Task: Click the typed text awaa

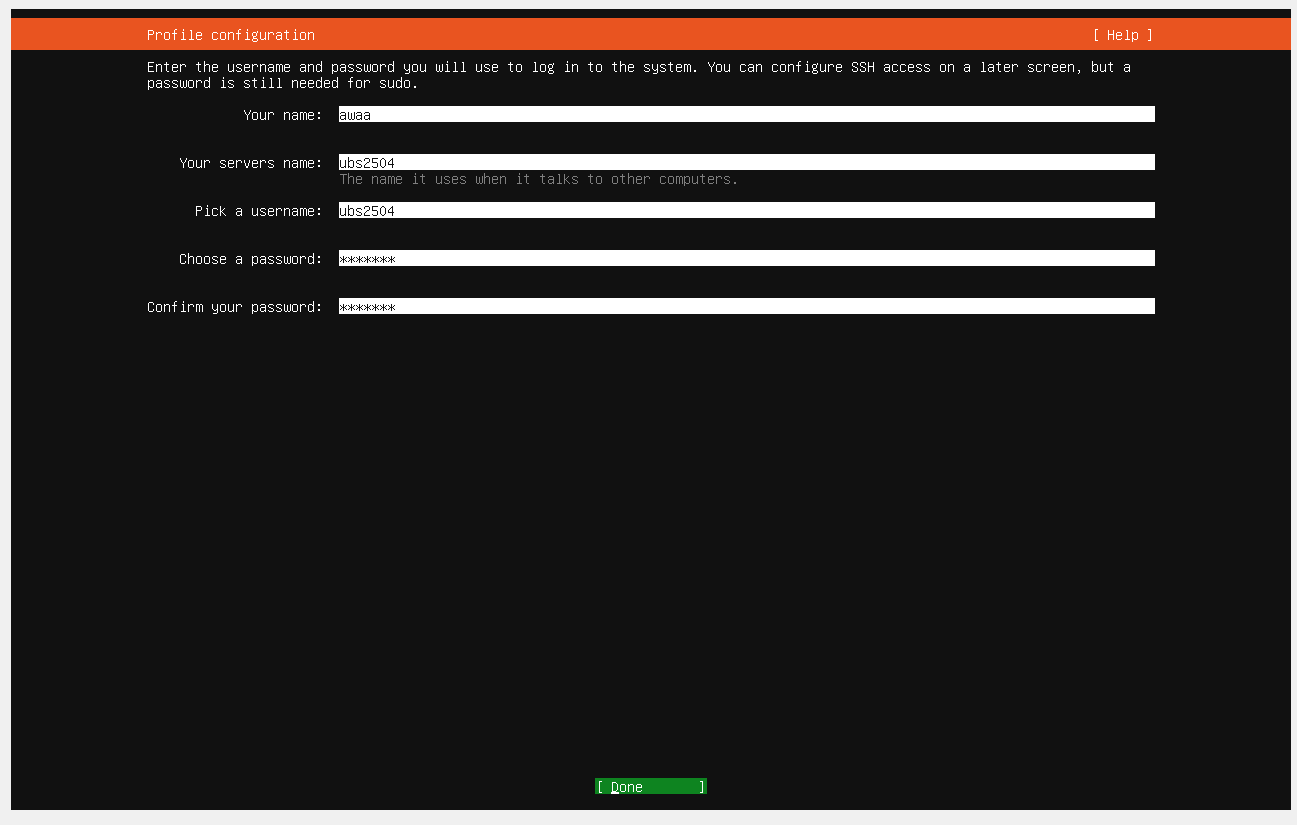Action: coord(355,115)
